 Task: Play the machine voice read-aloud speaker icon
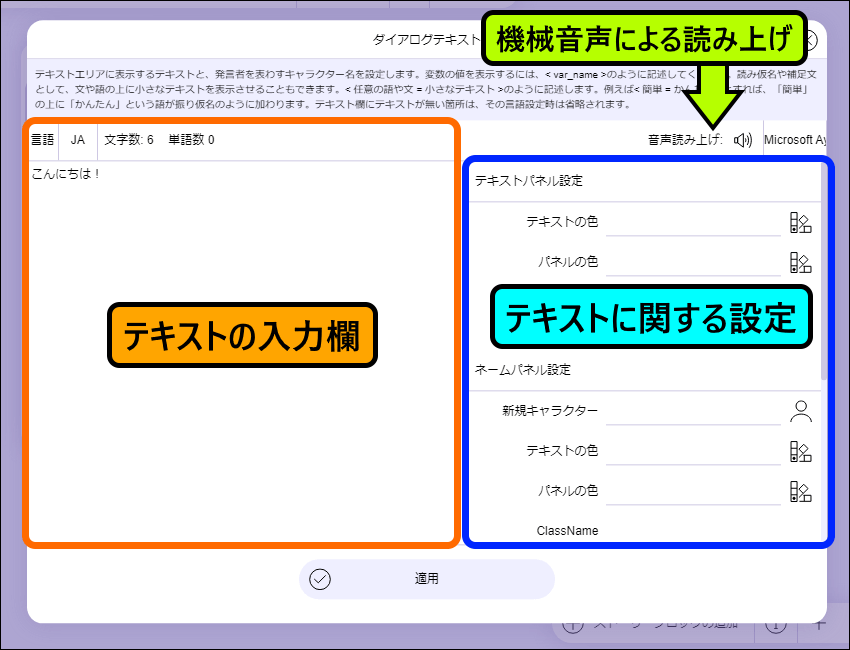[742, 140]
